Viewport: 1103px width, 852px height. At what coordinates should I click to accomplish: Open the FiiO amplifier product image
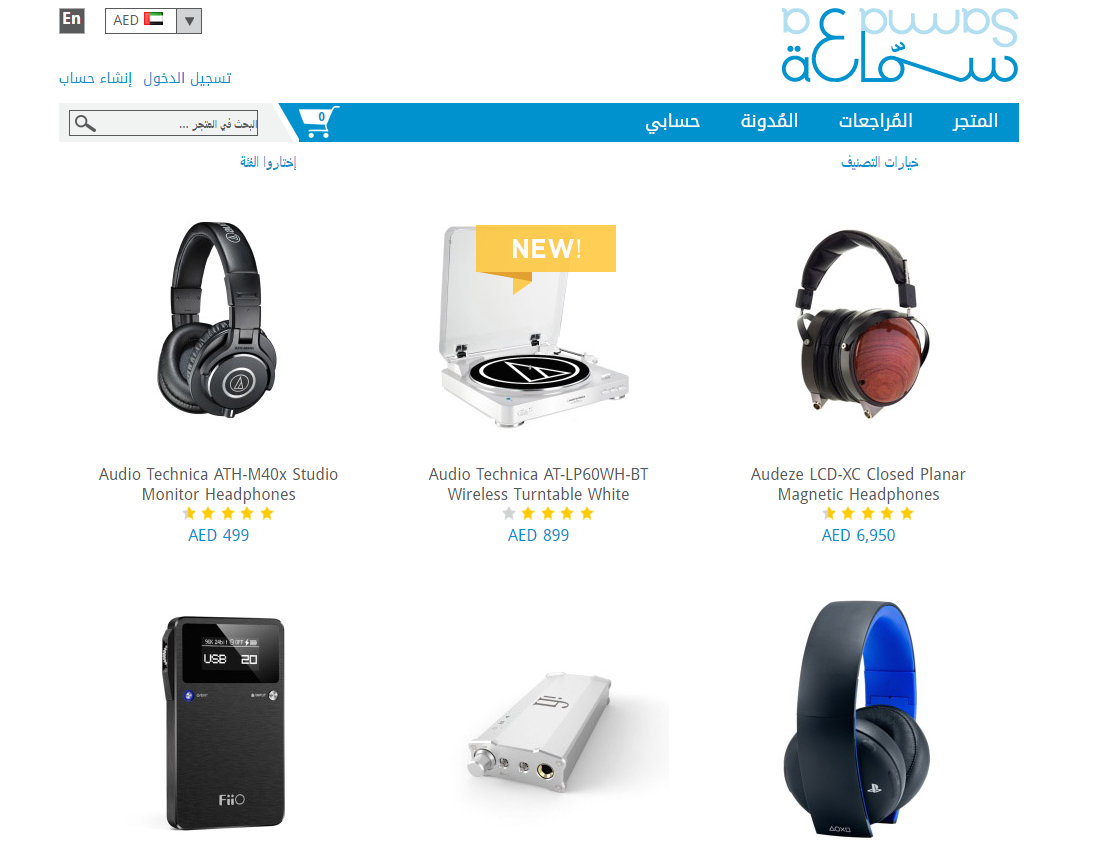(224, 723)
